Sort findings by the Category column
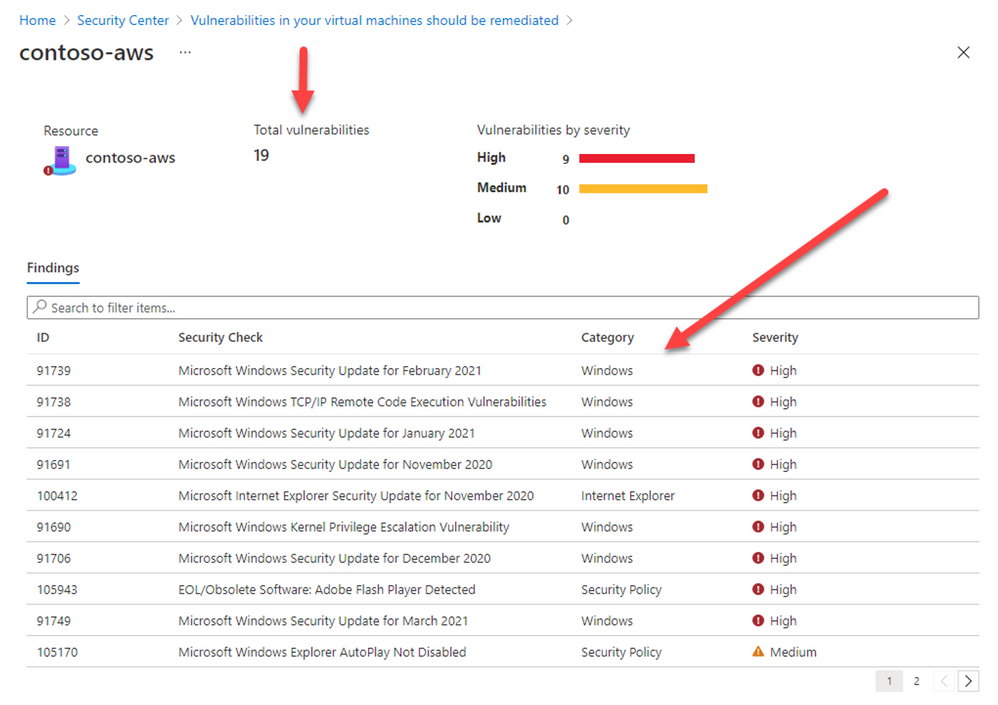 (x=607, y=337)
